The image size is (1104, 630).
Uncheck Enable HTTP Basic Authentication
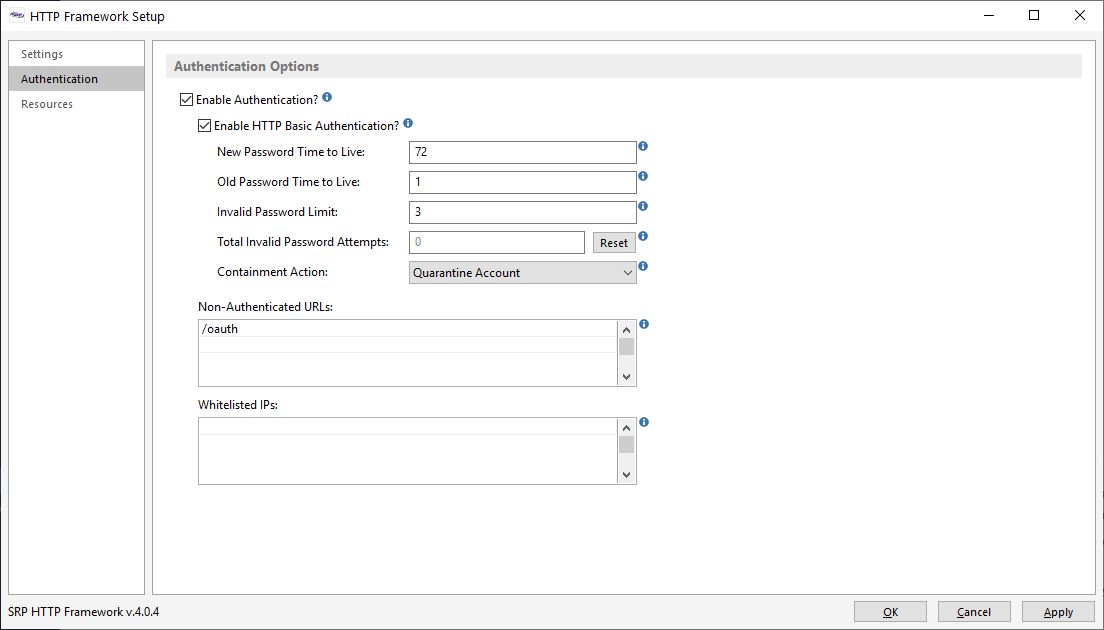pos(205,126)
